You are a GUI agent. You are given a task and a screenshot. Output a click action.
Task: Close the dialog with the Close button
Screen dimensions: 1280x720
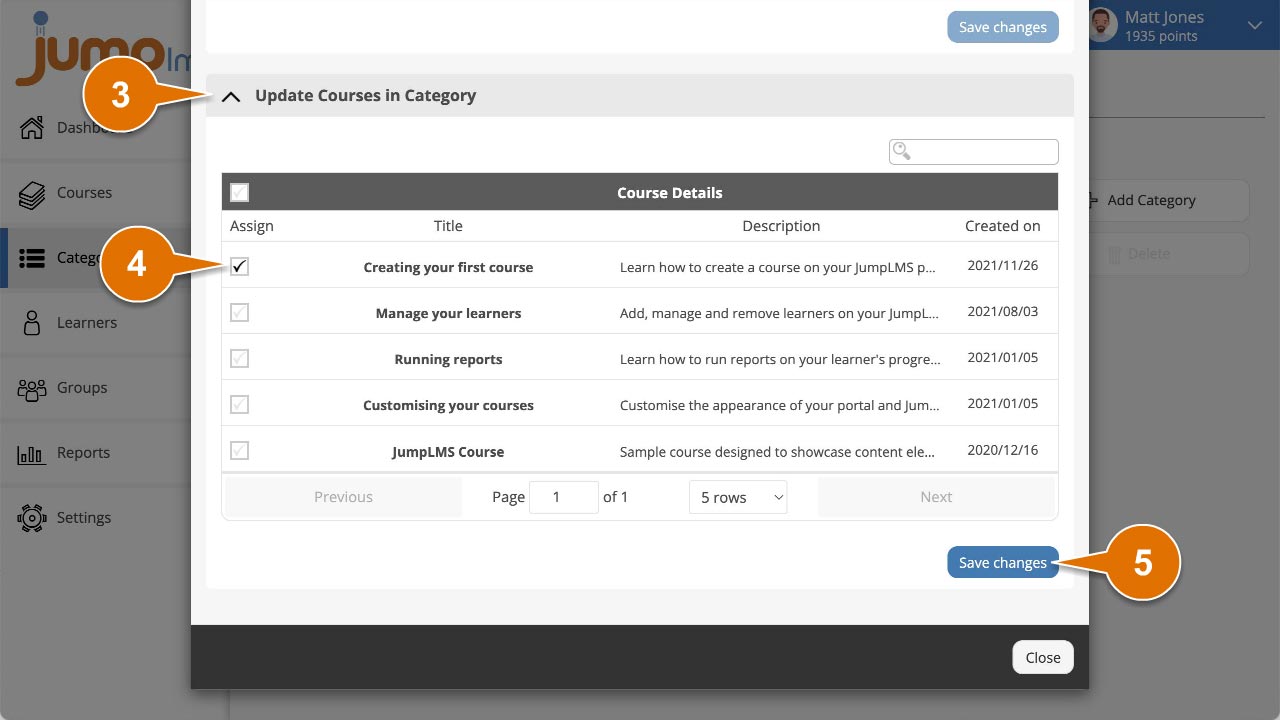1043,657
